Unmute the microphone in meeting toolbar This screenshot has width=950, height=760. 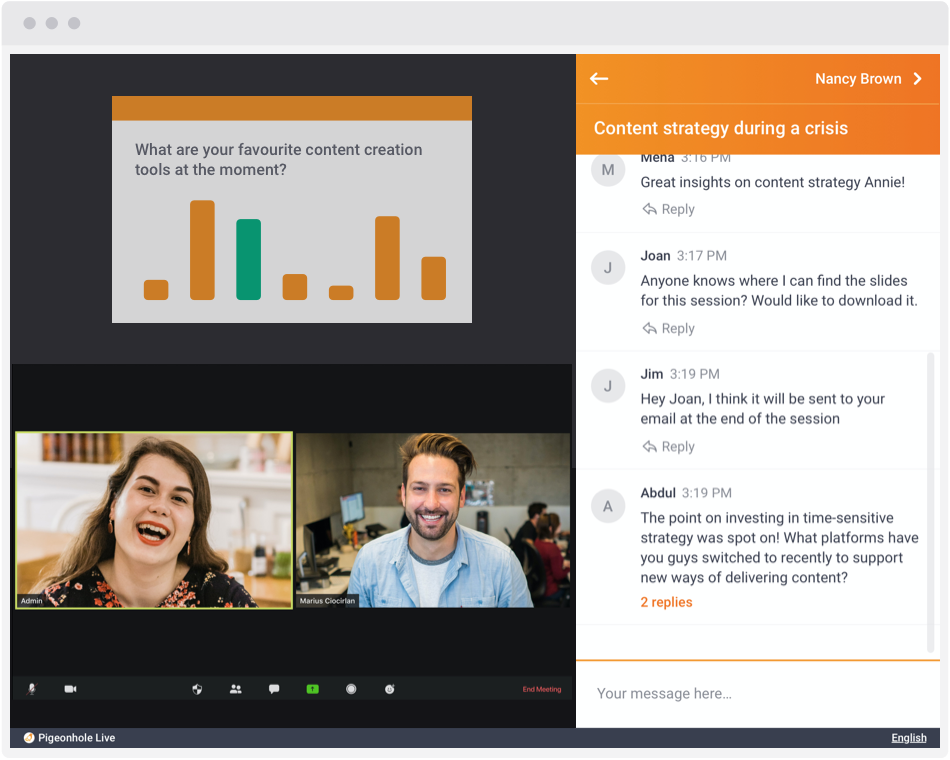32,688
